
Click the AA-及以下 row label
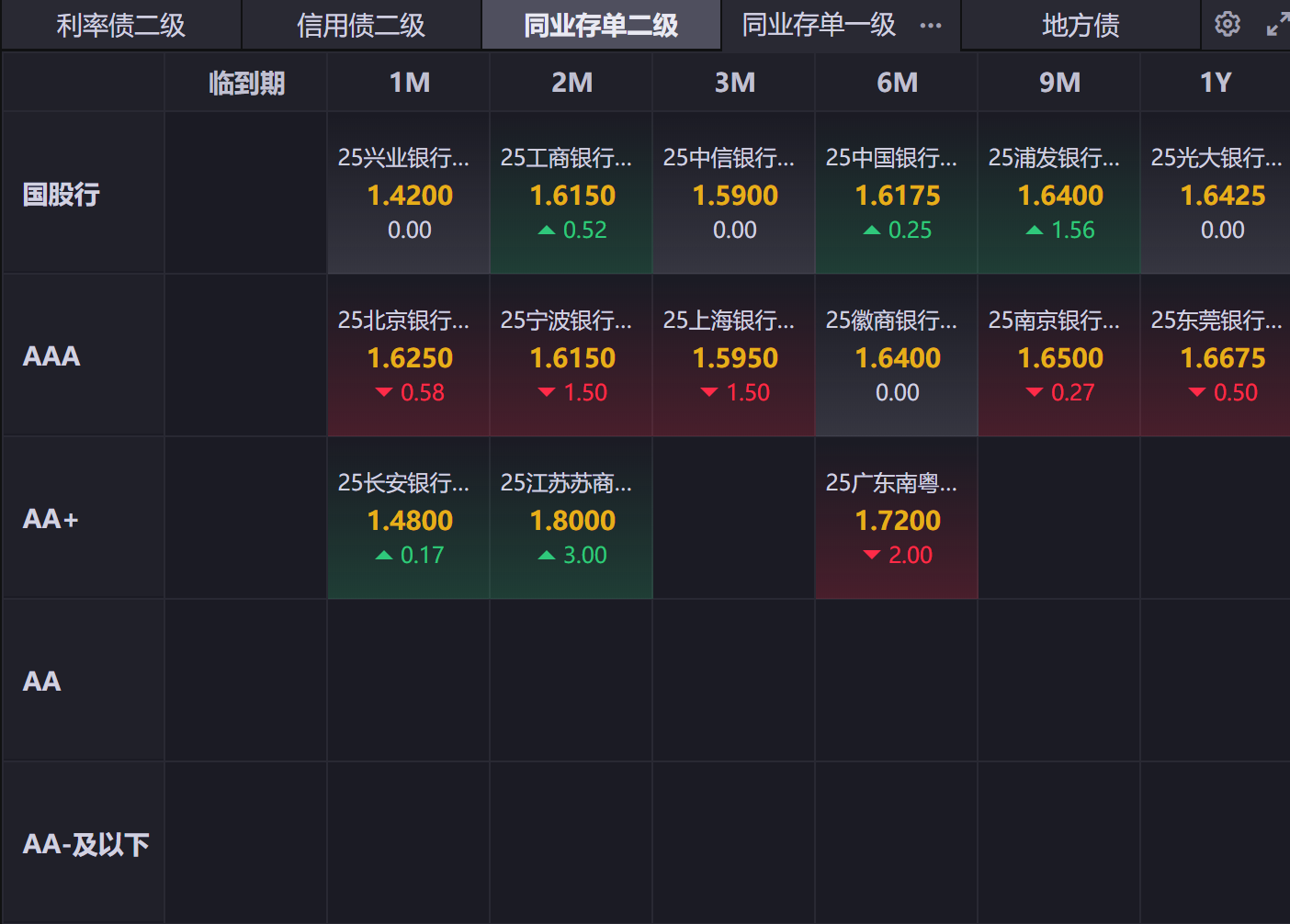pos(85,844)
